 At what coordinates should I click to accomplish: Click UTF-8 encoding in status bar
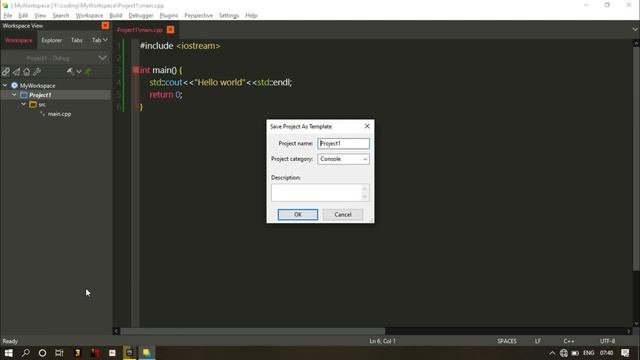point(607,341)
